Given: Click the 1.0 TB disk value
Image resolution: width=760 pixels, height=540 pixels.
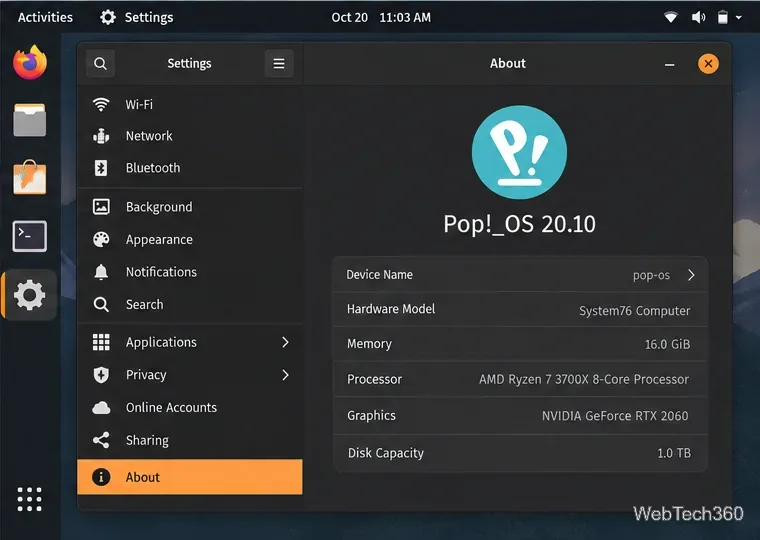Looking at the screenshot, I should point(674,453).
